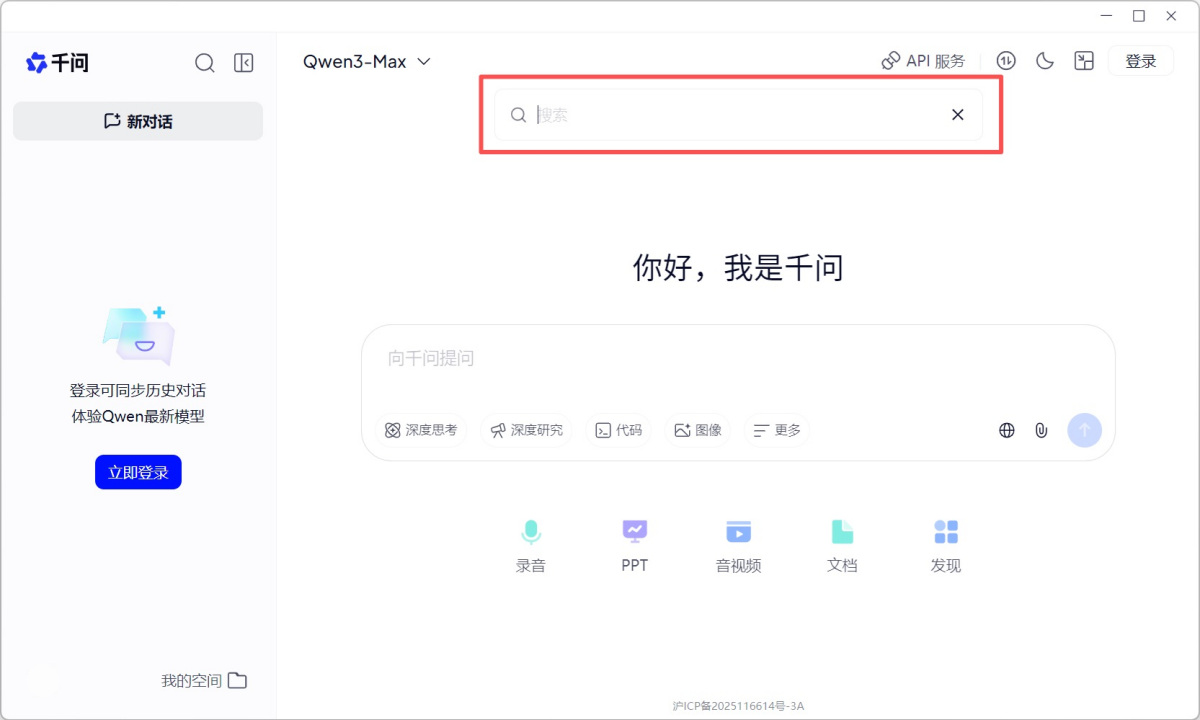Open 我的空间 folder in the sidebar

click(204, 681)
